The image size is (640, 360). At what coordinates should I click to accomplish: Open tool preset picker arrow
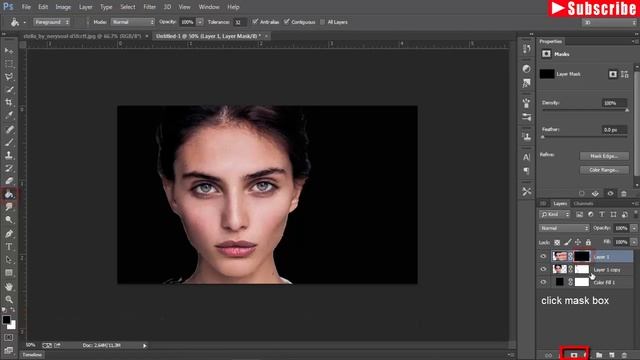tap(24, 22)
